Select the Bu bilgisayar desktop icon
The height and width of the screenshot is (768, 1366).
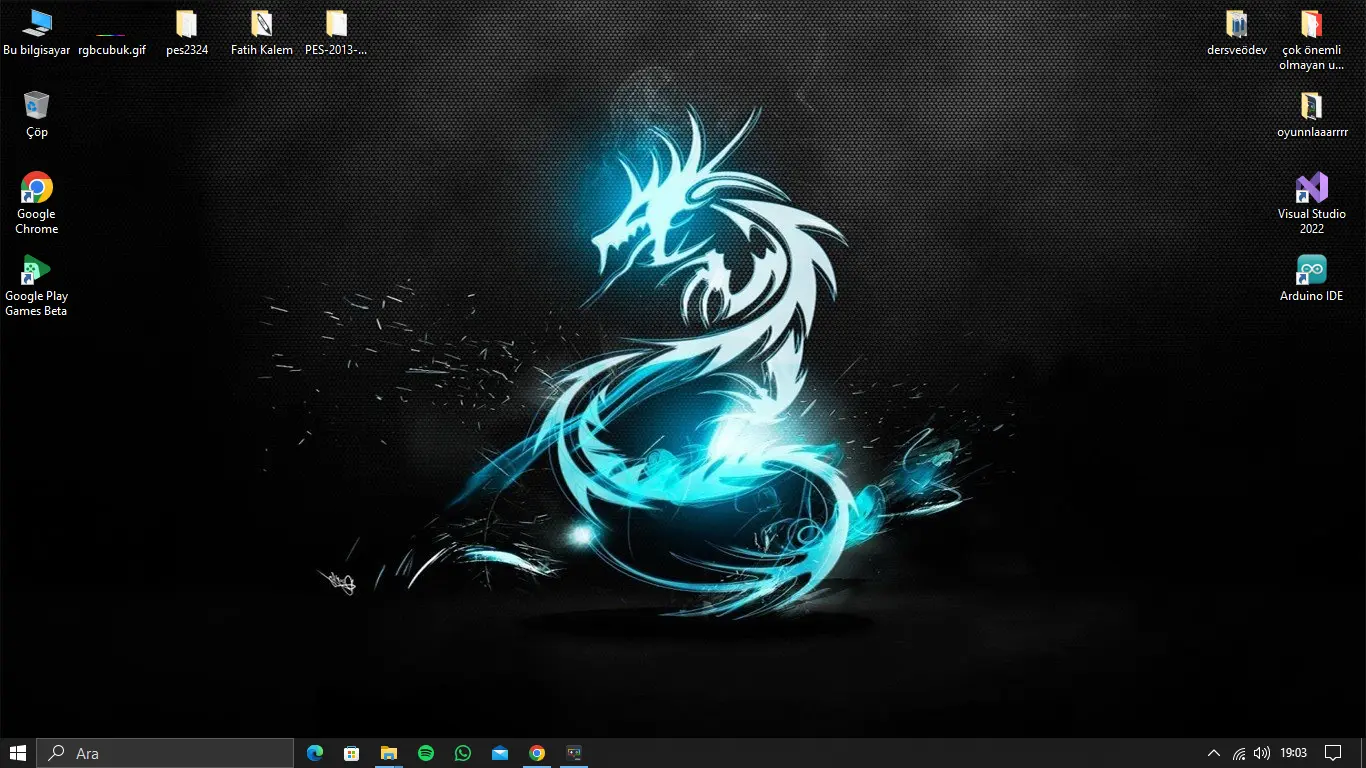click(x=37, y=32)
